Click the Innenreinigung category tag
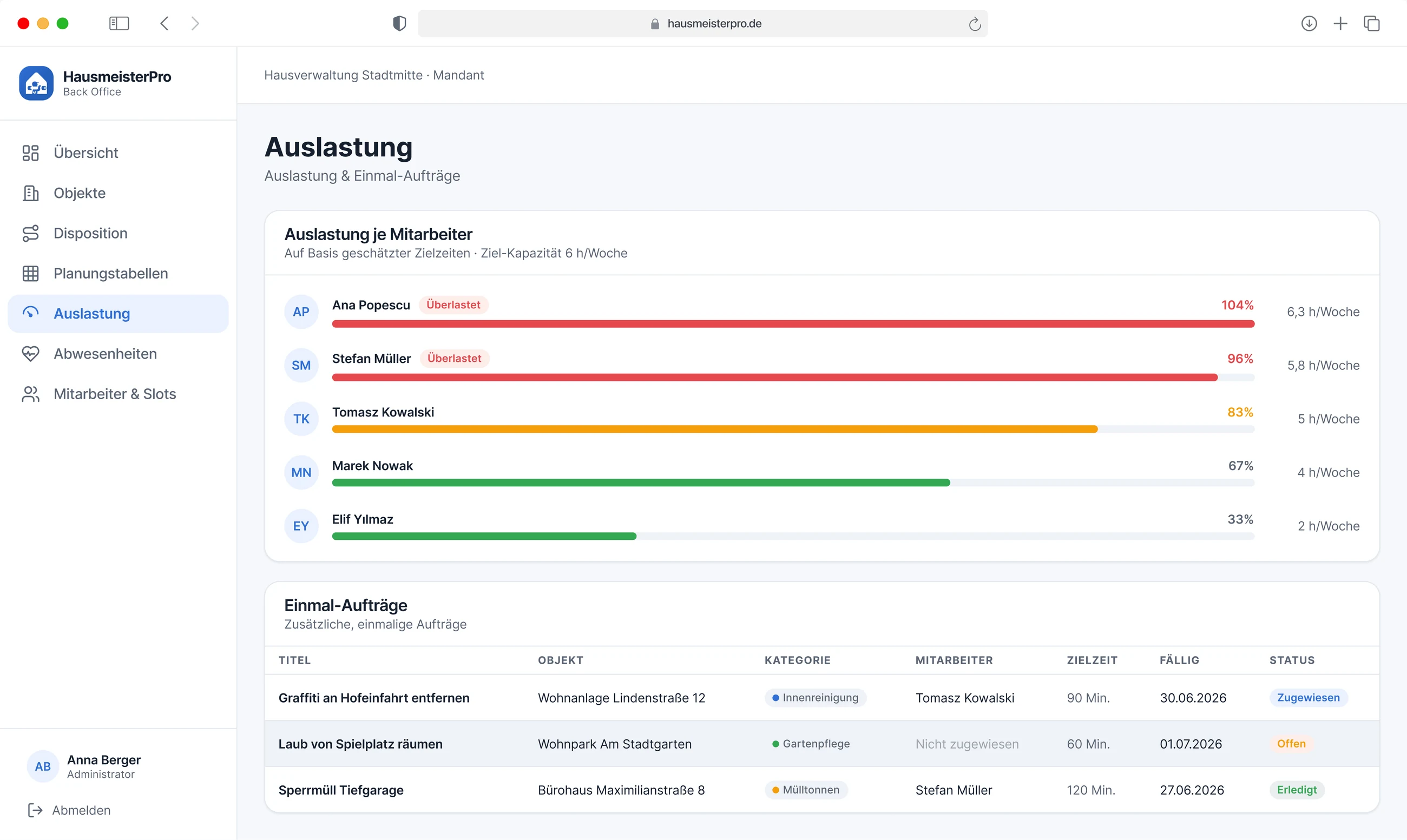1407x840 pixels. pos(816,697)
